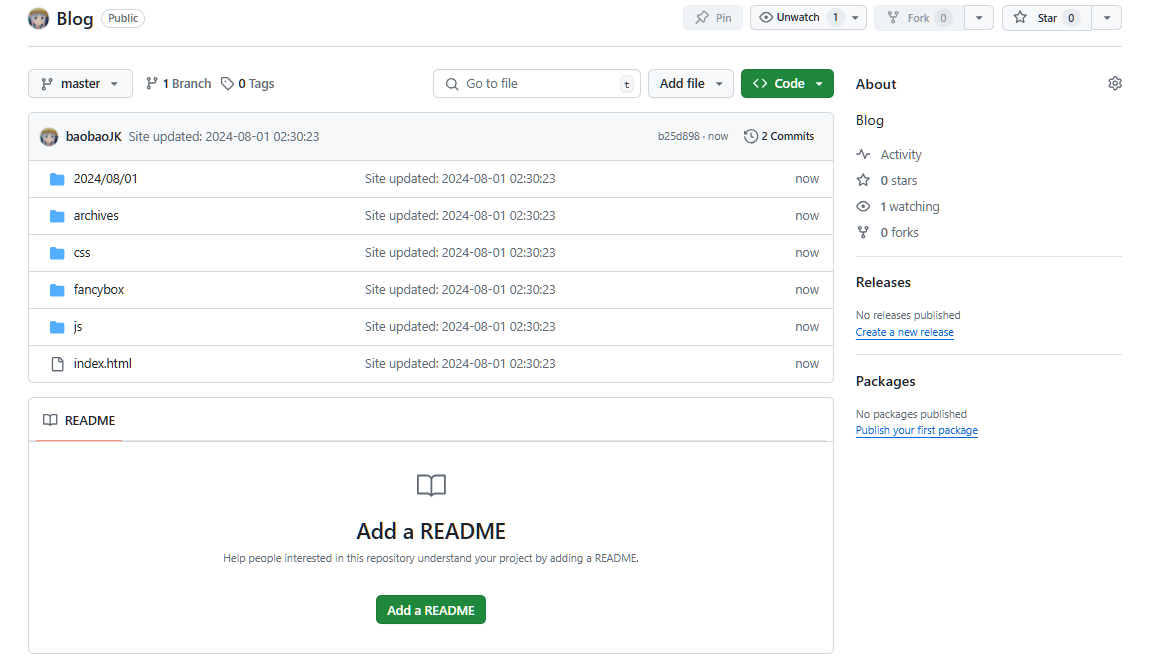The height and width of the screenshot is (657, 1151).
Task: Open the fancybox folder
Action: [x=98, y=289]
